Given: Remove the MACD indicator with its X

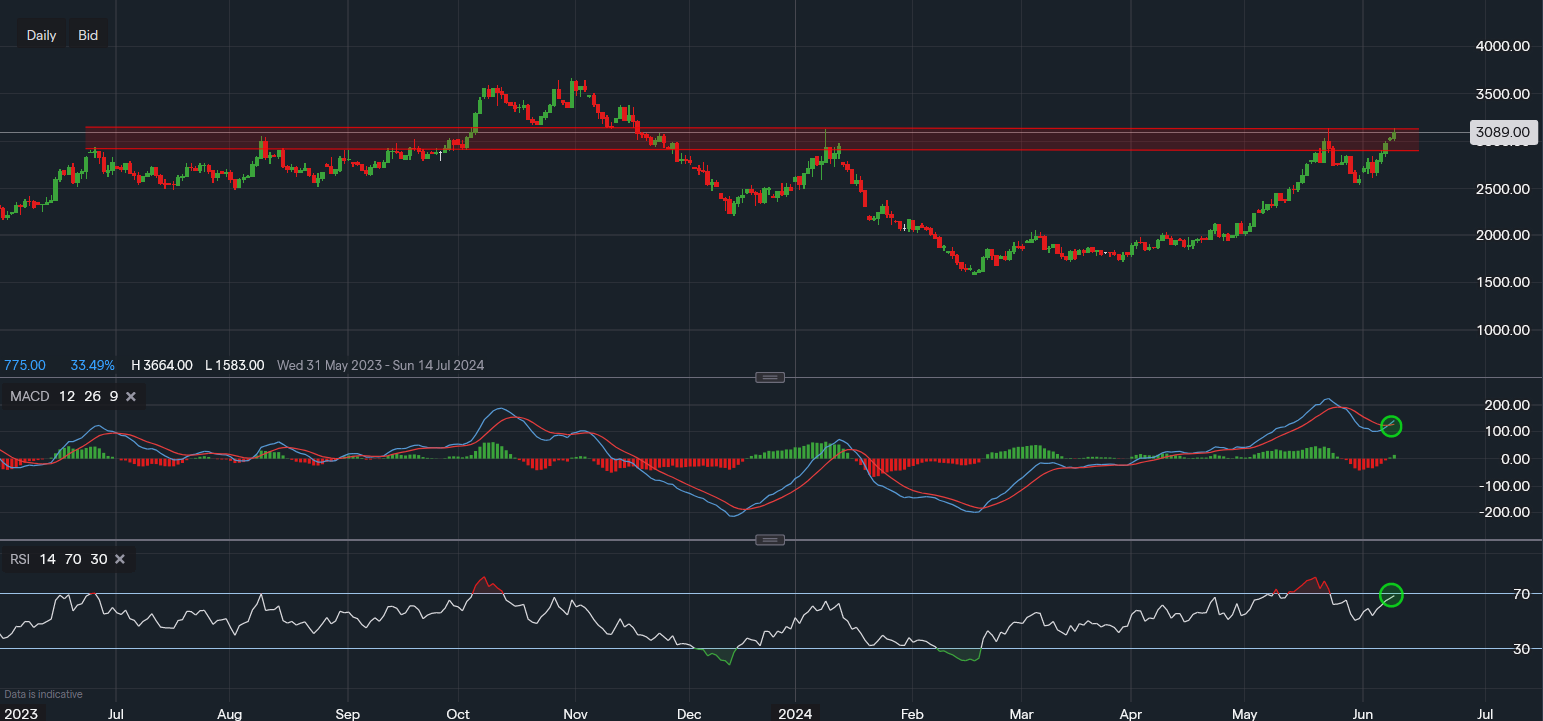Looking at the screenshot, I should tap(131, 397).
